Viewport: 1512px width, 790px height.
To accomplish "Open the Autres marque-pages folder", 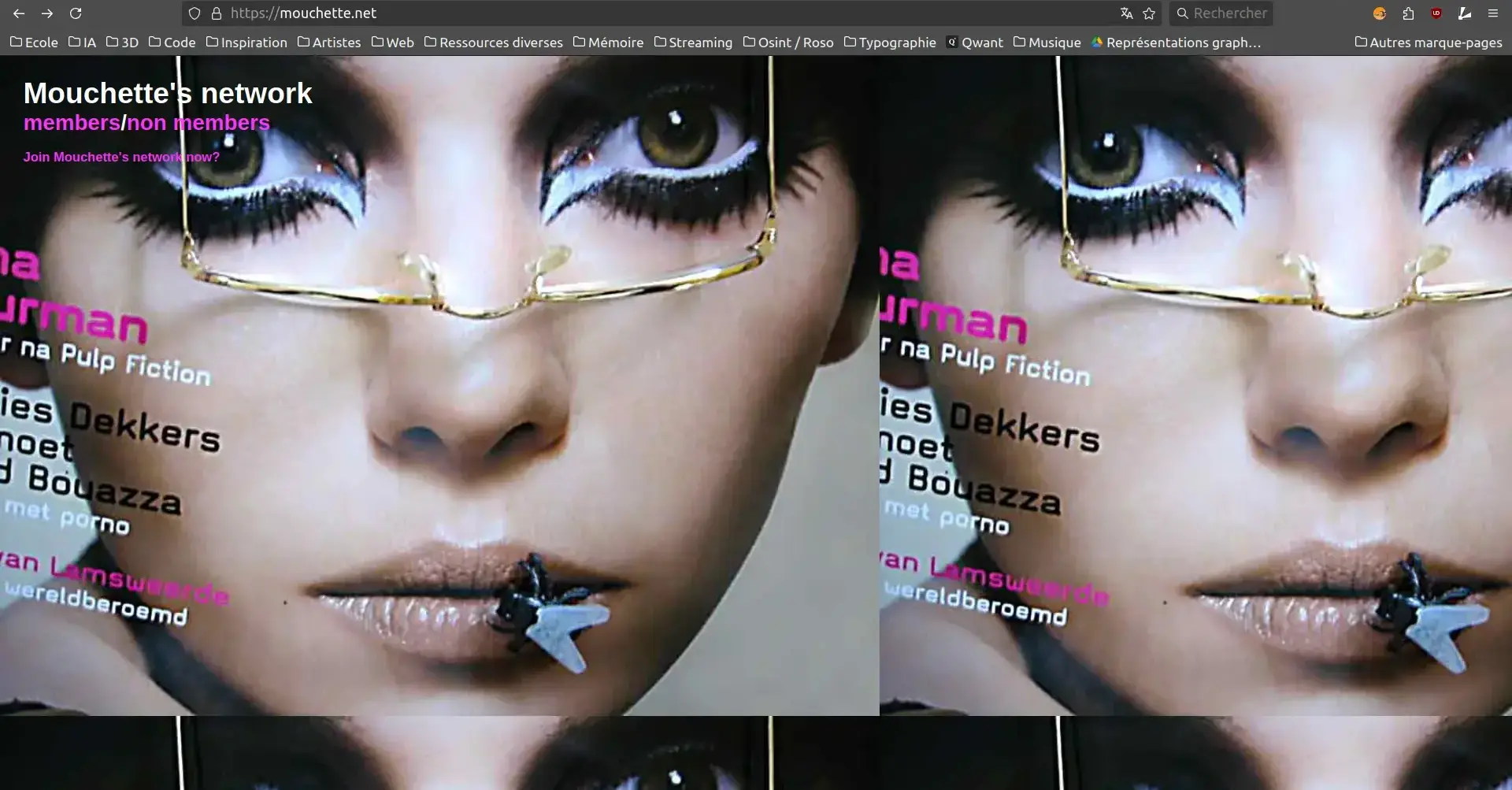I will point(1428,43).
